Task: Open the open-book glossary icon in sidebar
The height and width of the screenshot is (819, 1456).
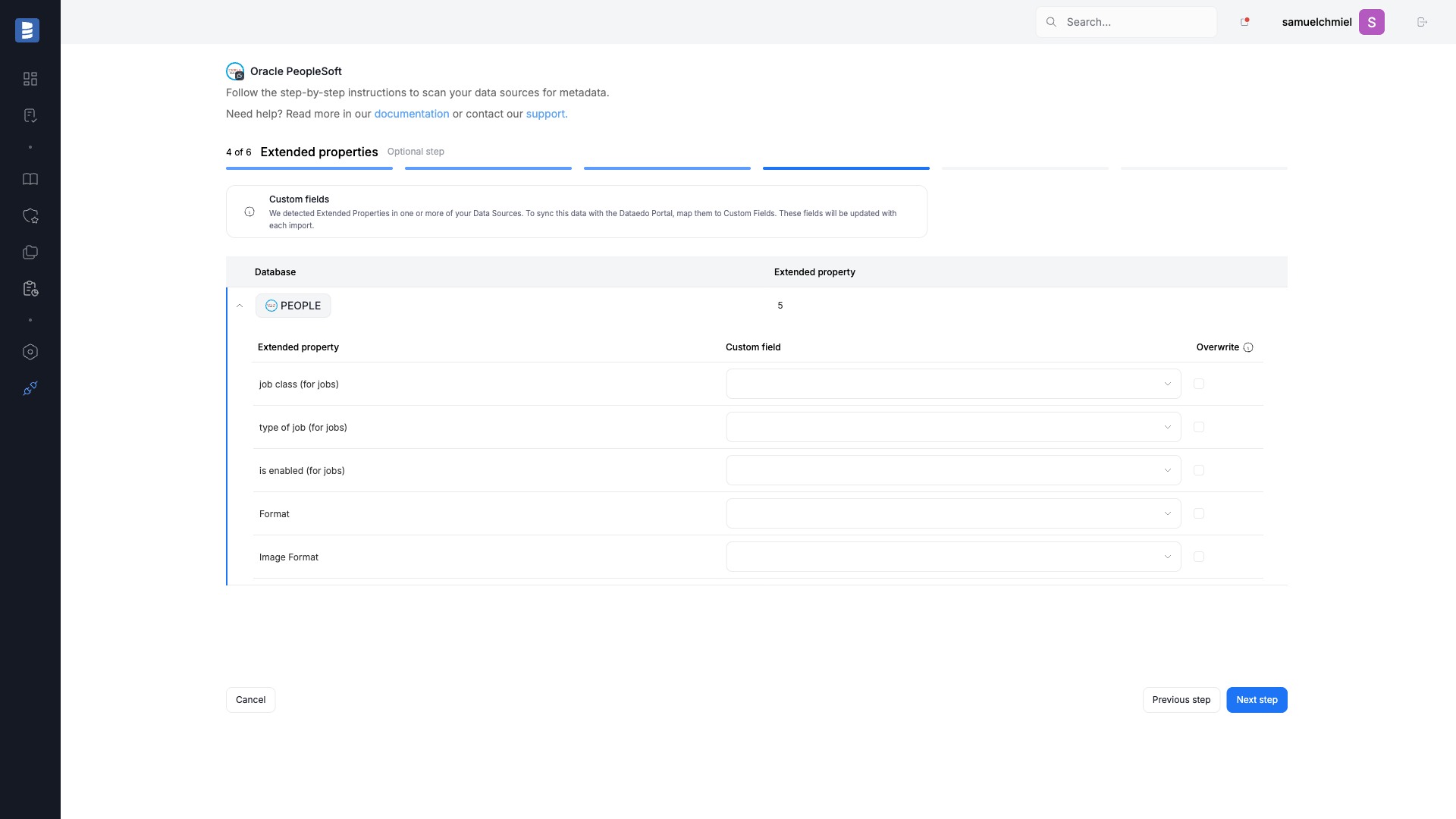Action: [30, 179]
